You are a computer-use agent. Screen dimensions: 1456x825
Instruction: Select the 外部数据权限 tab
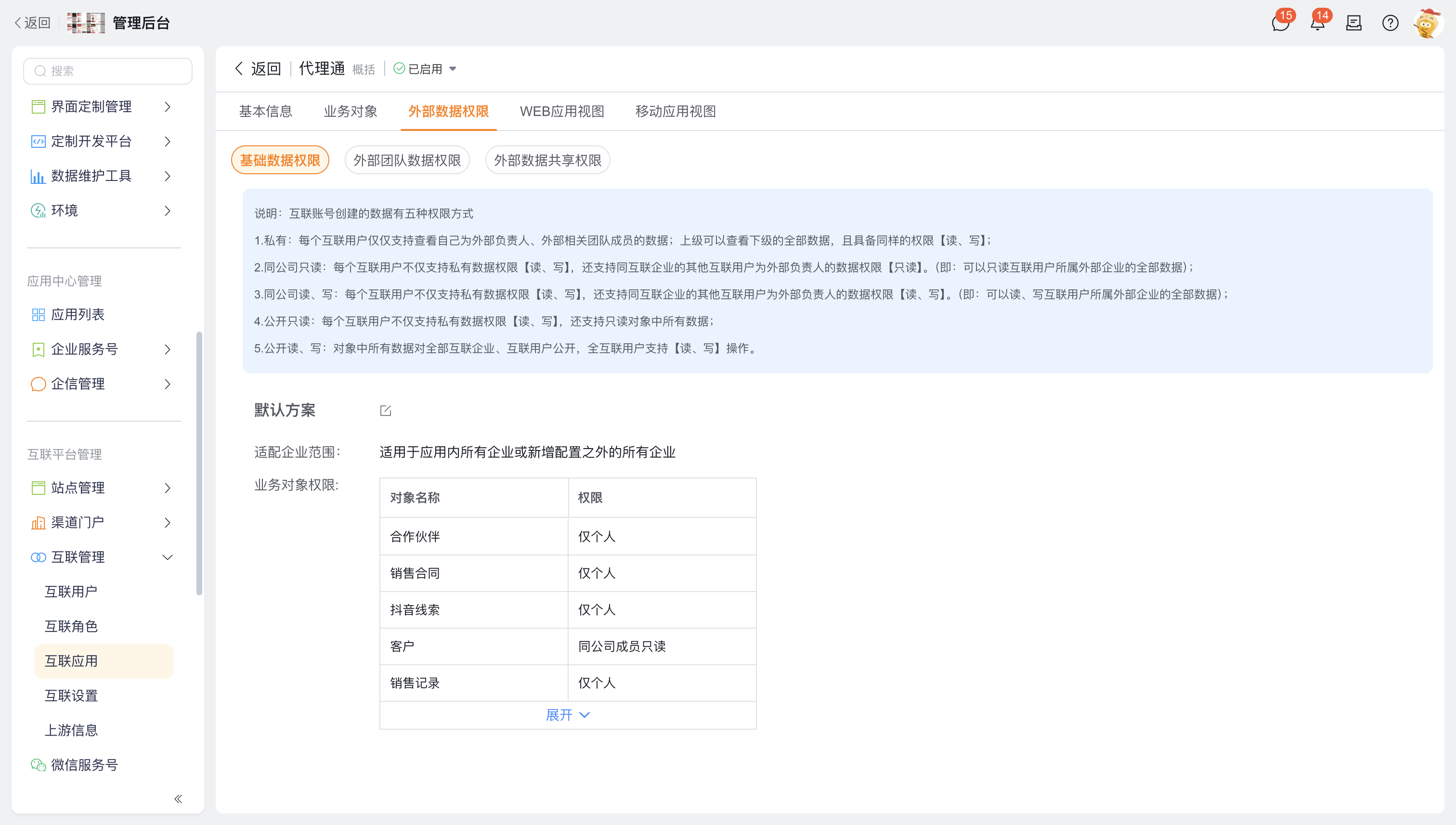tap(448, 112)
